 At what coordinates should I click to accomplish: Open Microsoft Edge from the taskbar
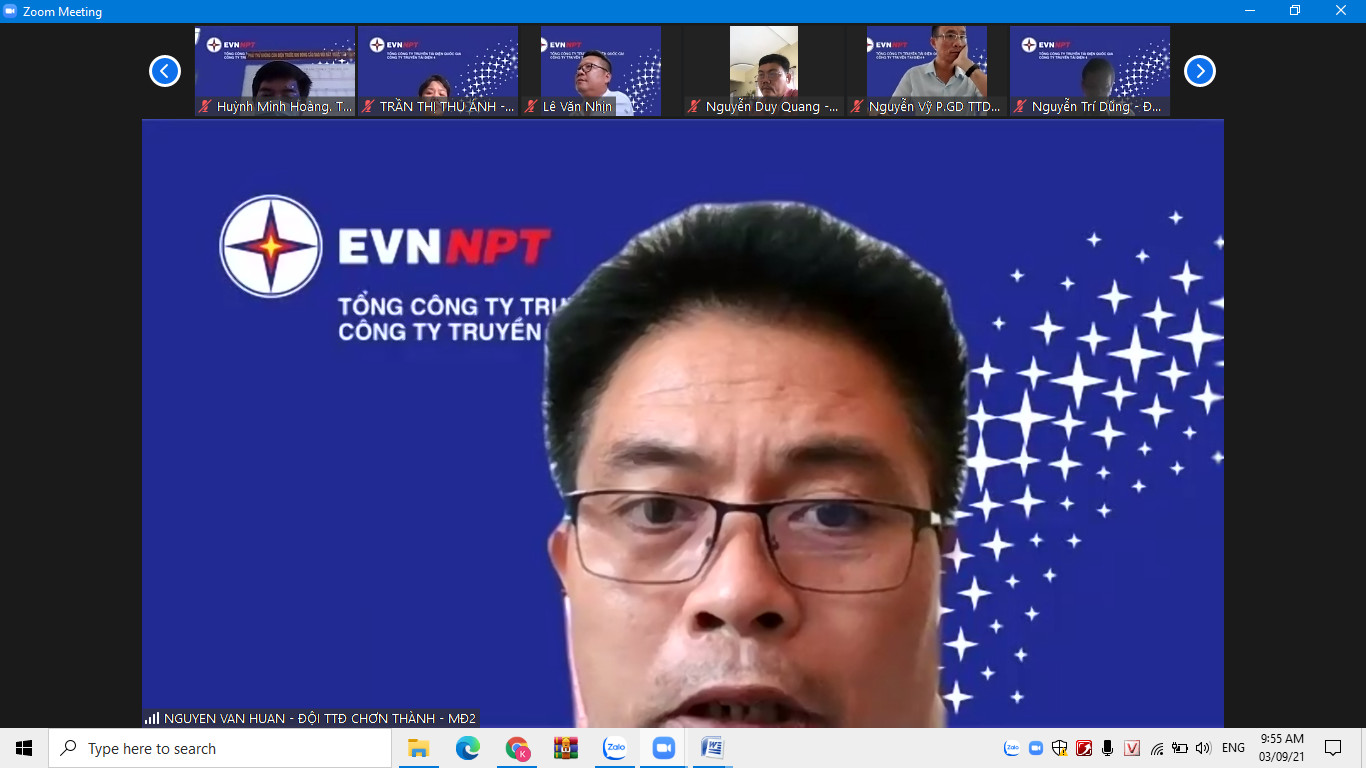467,748
